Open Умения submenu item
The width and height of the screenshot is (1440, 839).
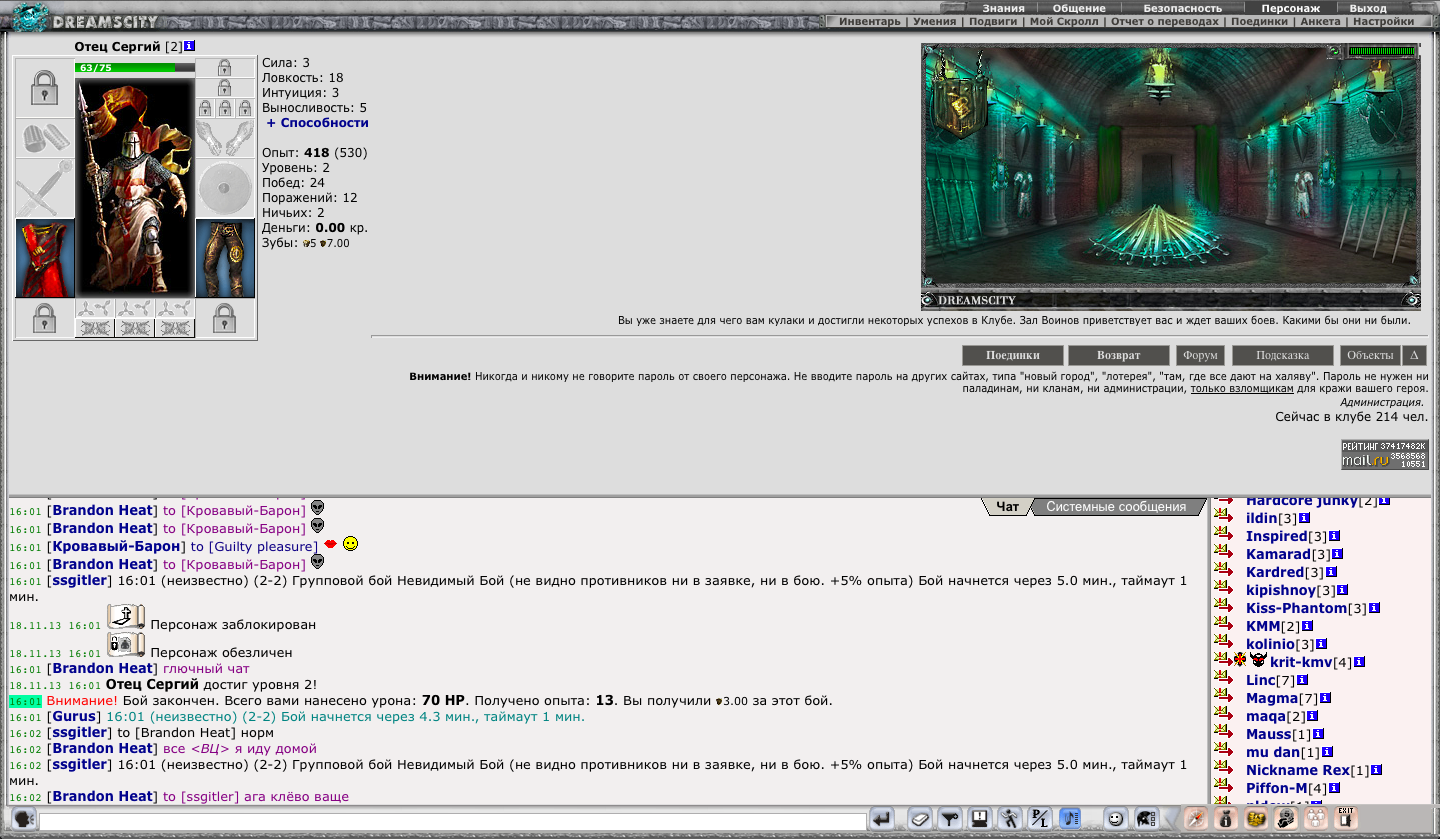coord(936,21)
